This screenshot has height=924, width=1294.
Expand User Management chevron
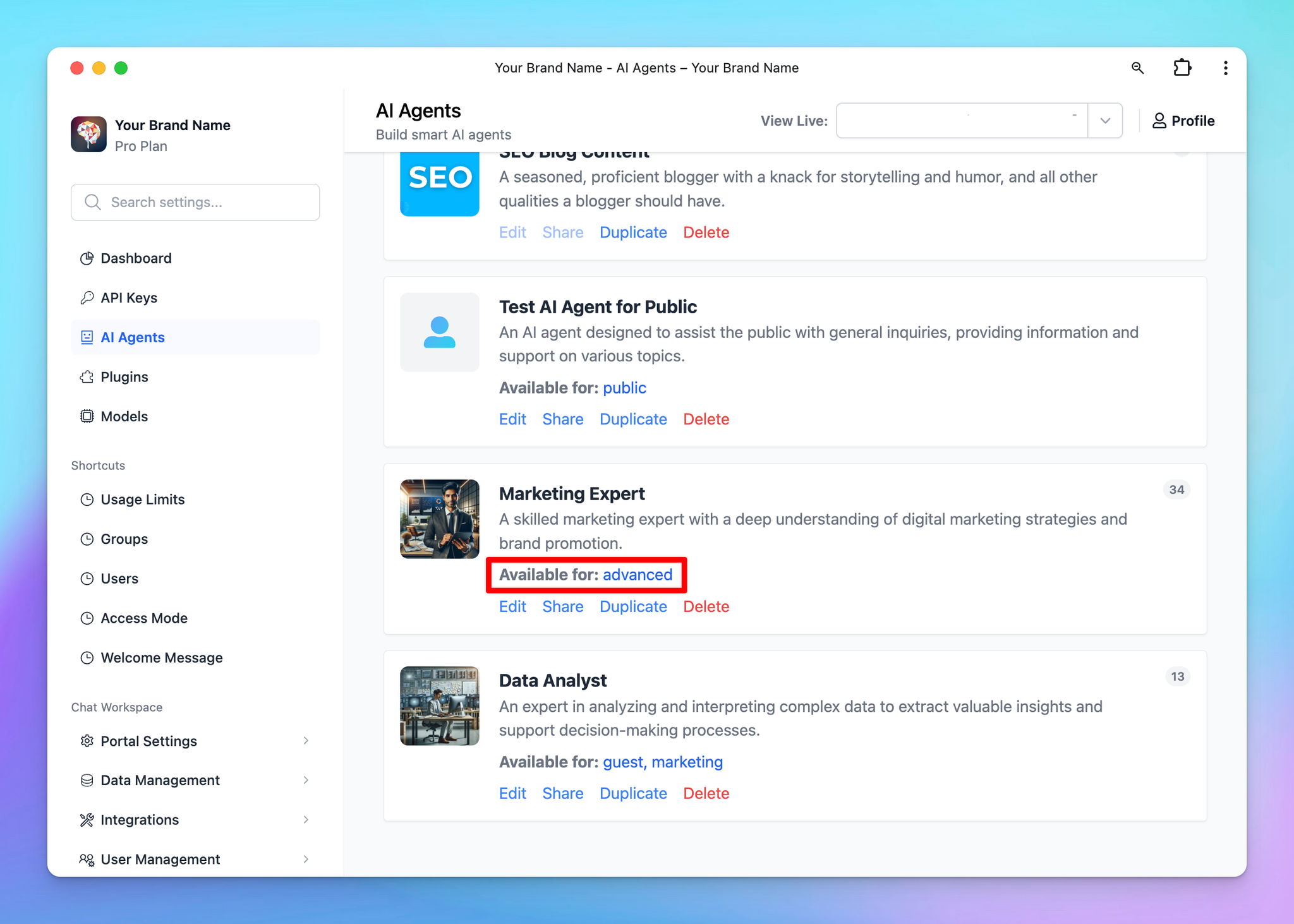[x=306, y=860]
